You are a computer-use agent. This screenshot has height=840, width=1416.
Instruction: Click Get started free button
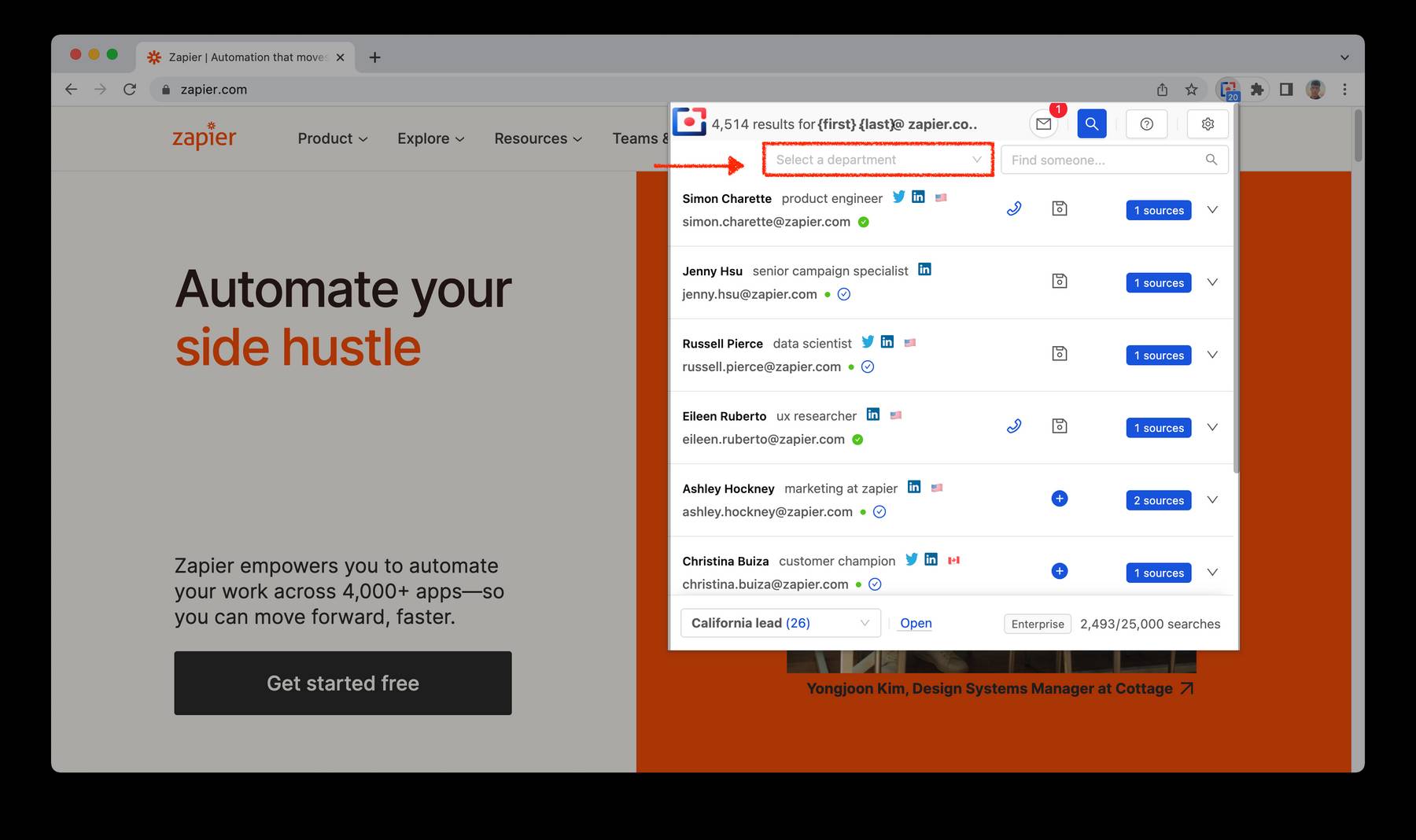click(343, 683)
